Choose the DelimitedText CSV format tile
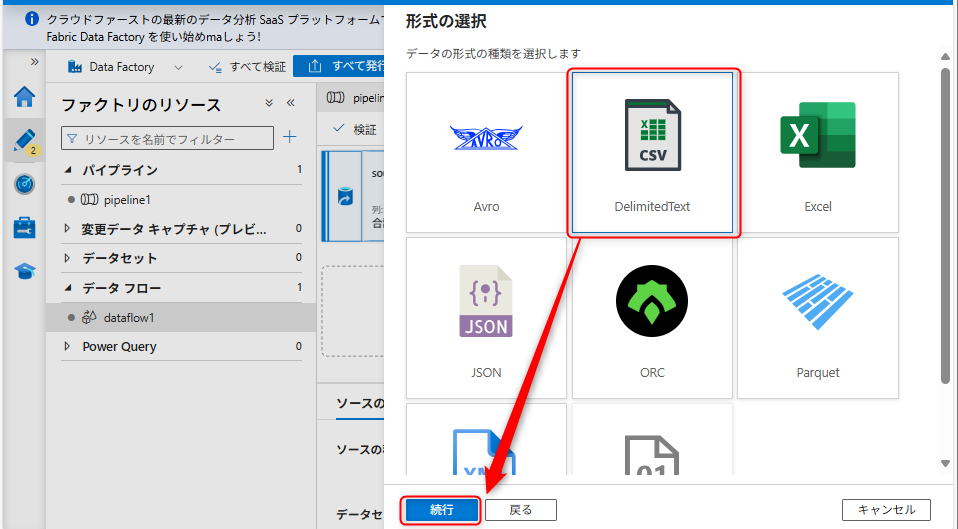This screenshot has height=529, width=958. pyautogui.click(x=653, y=152)
